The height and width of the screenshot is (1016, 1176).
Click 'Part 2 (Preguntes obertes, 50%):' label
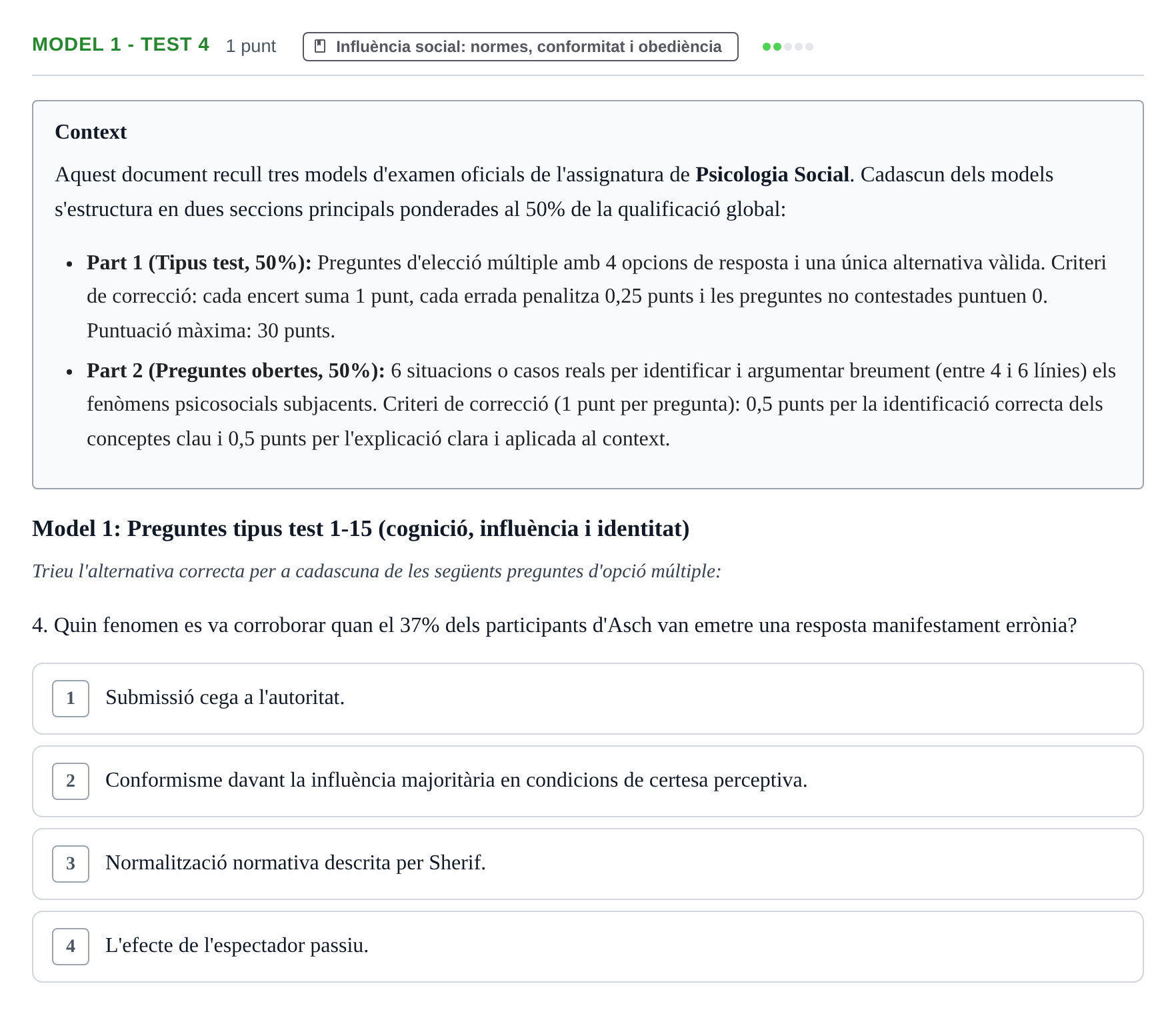point(235,371)
